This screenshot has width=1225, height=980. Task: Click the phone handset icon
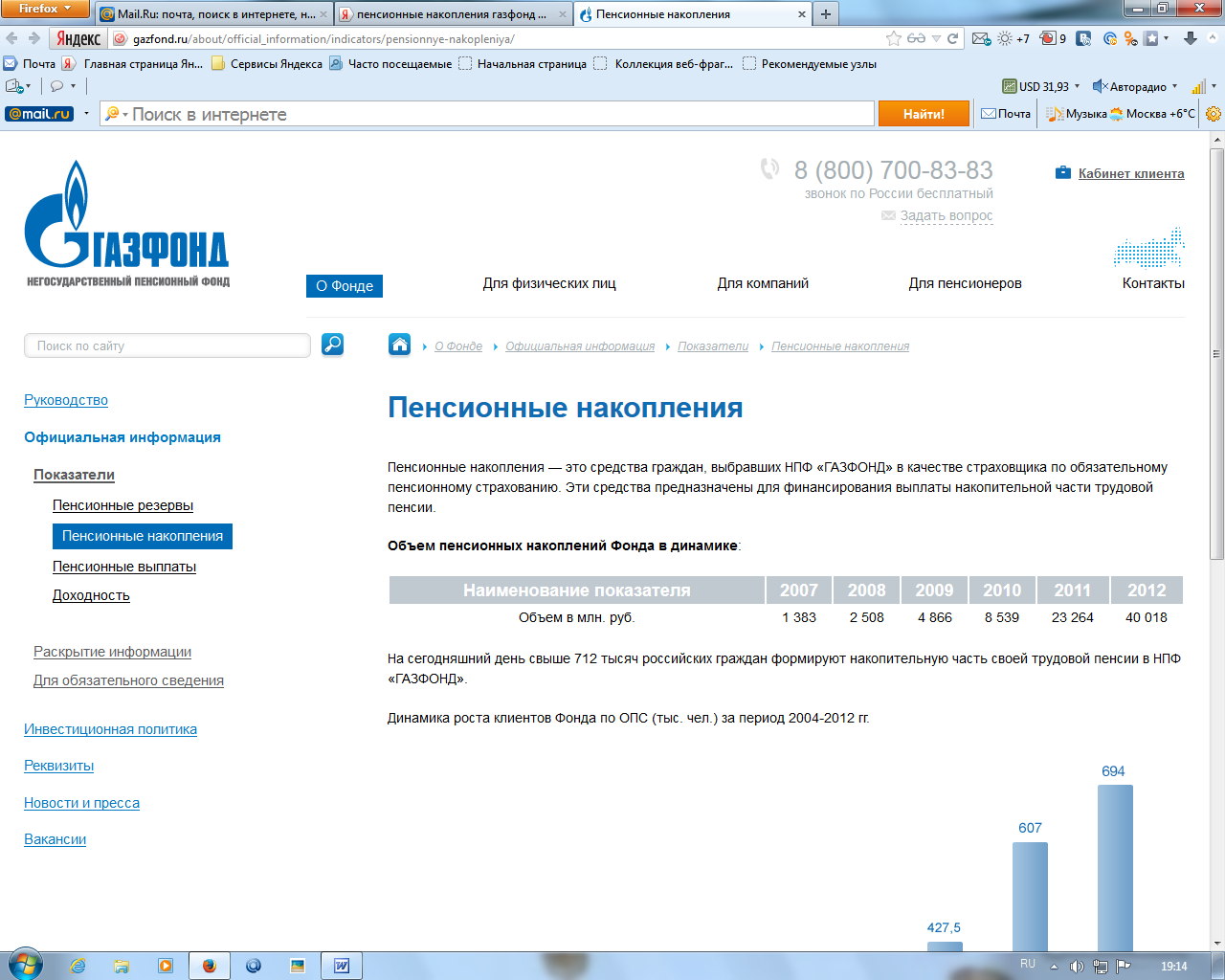click(x=769, y=169)
